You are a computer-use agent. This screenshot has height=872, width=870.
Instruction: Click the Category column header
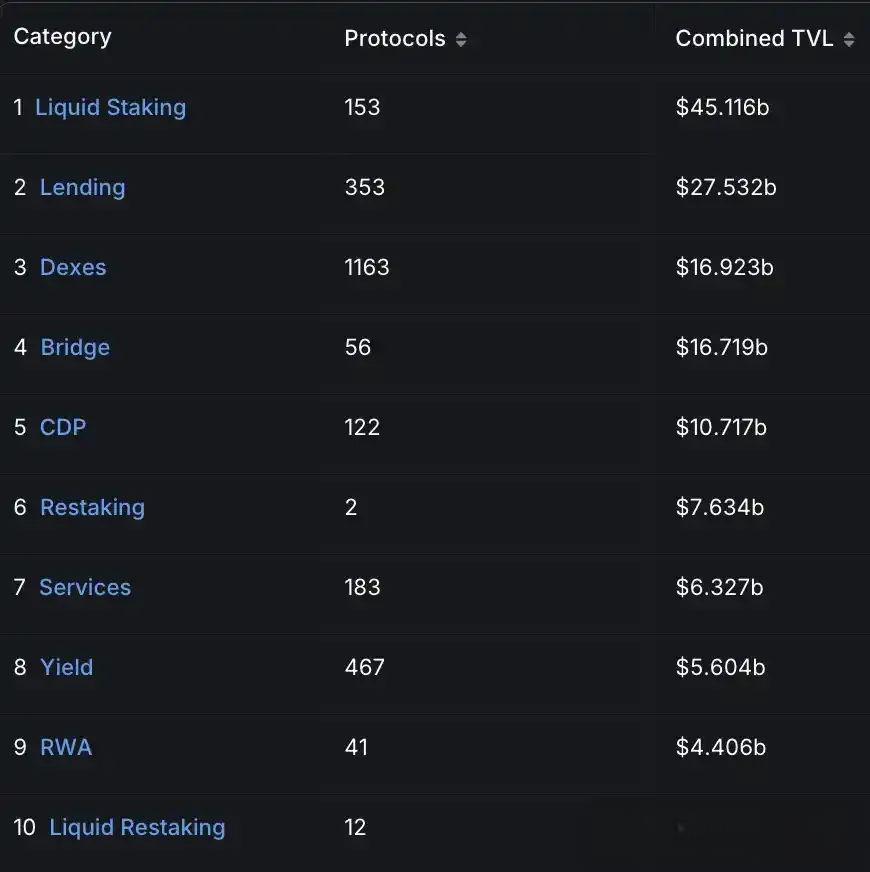[62, 37]
